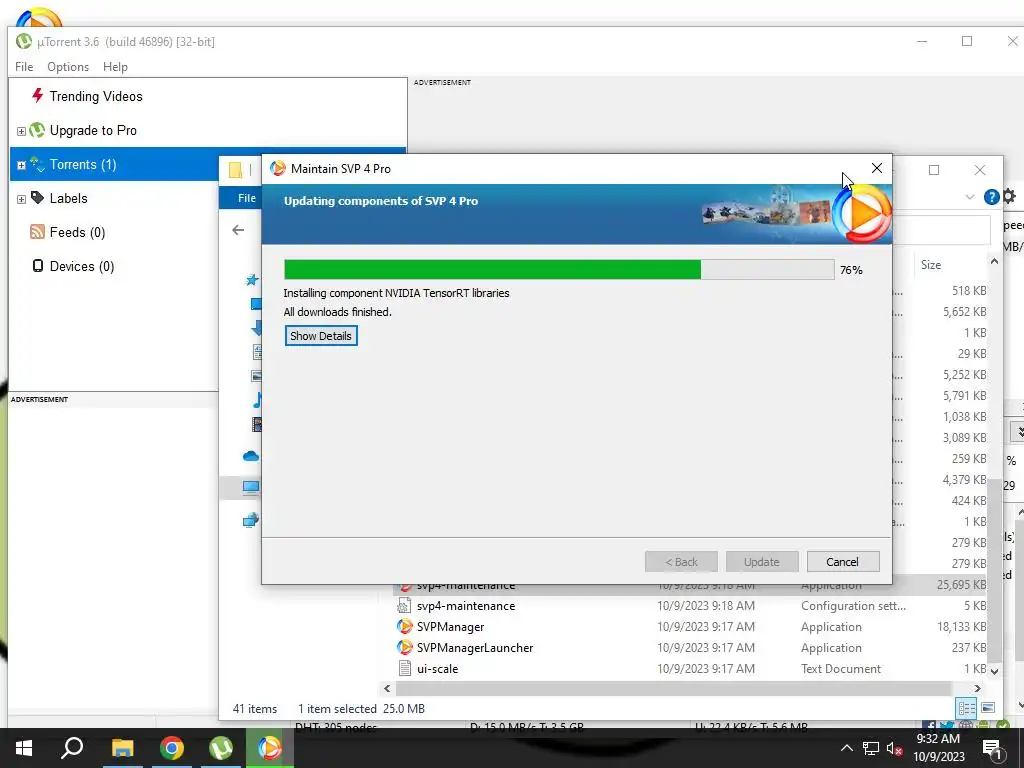Show hidden system tray icons
This screenshot has height=768, width=1024.
(x=846, y=748)
